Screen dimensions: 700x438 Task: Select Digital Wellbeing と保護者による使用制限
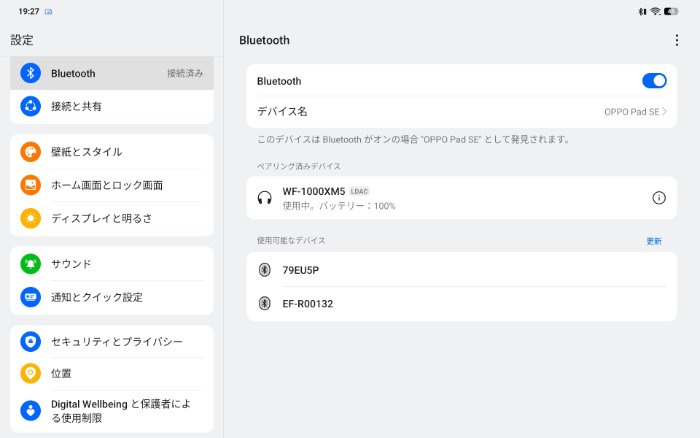pos(120,410)
